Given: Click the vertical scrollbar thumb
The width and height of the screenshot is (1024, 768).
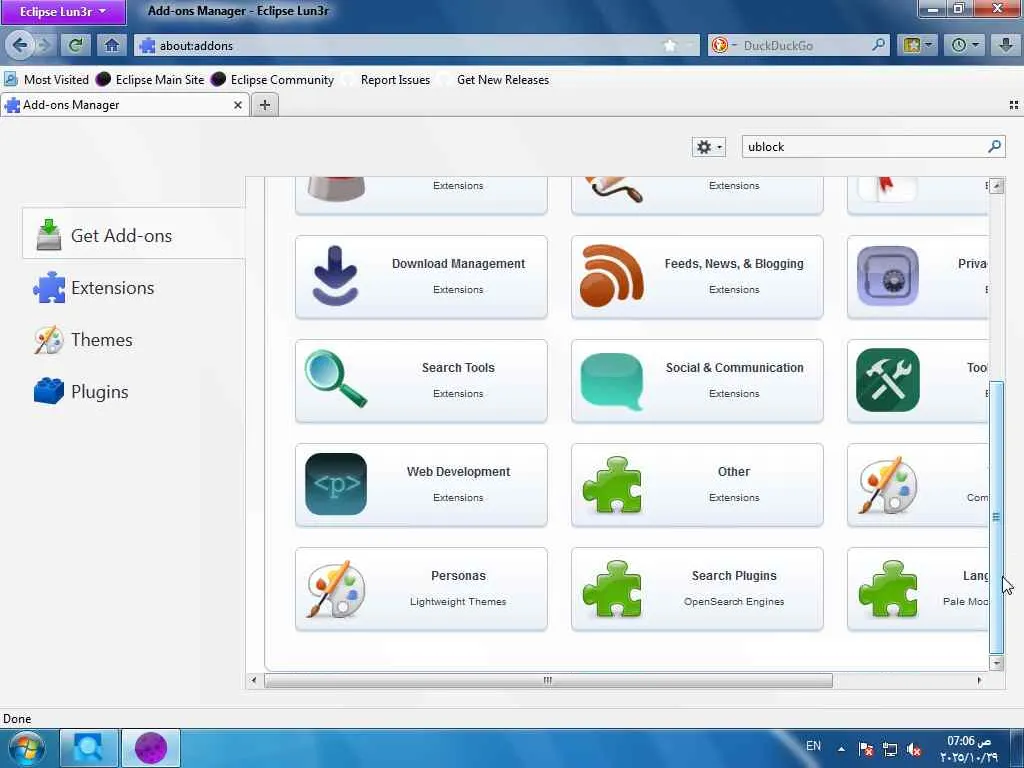Looking at the screenshot, I should click(997, 517).
